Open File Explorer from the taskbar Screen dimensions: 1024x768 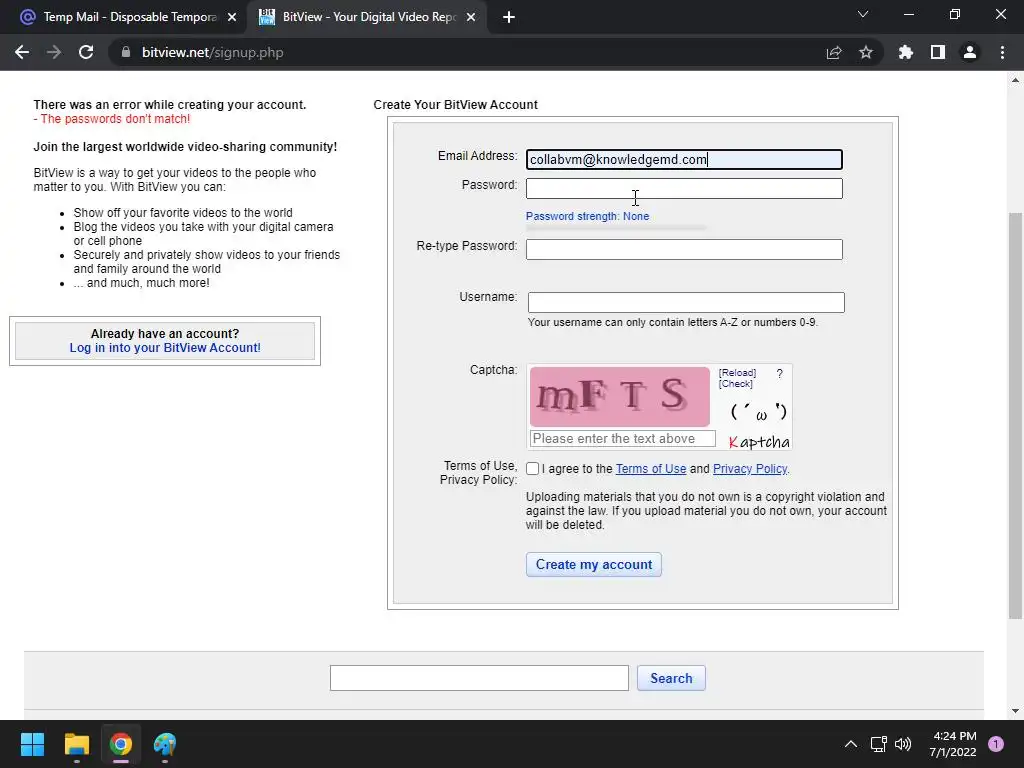(x=76, y=744)
